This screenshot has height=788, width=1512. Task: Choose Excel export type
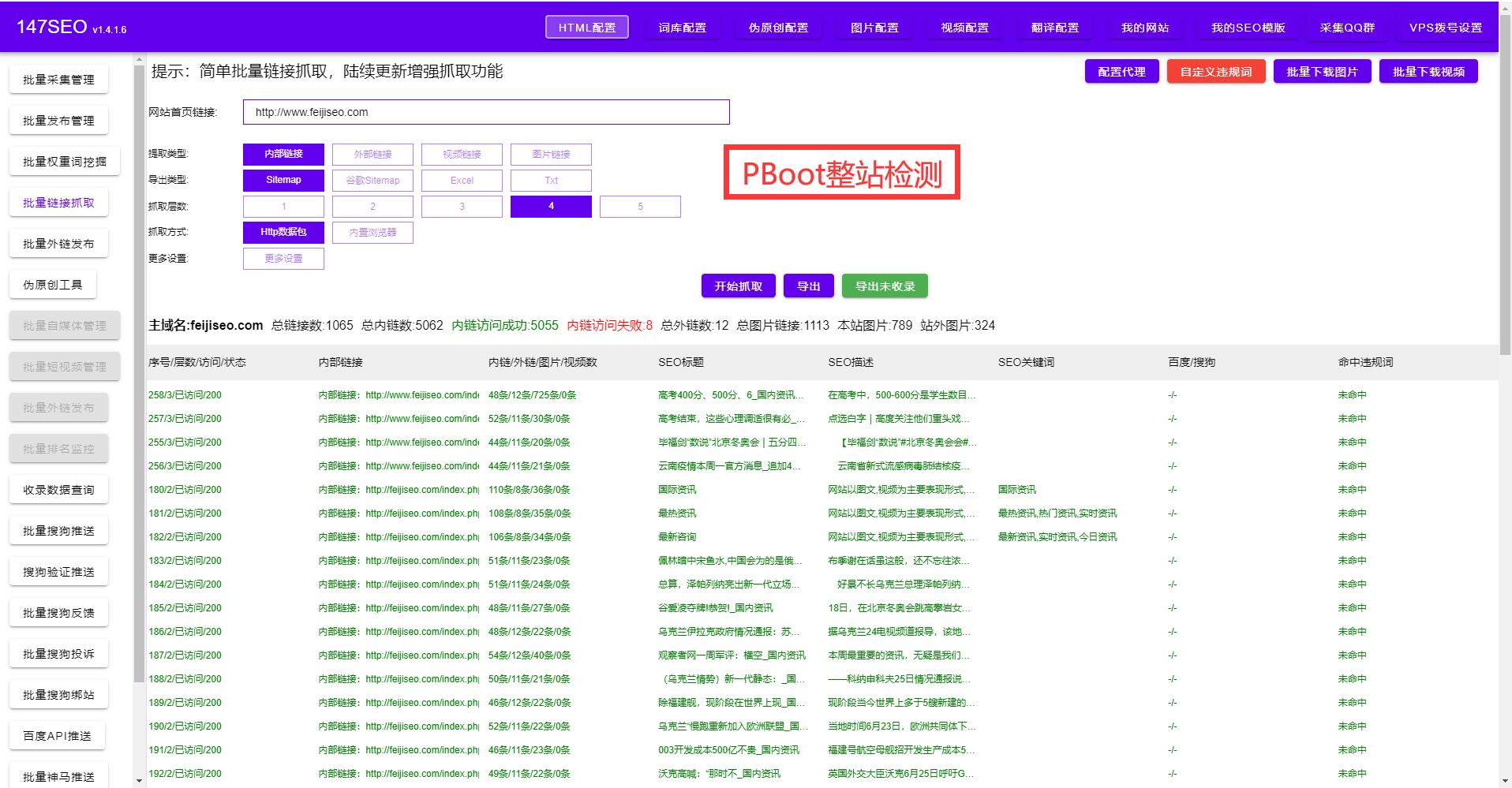click(462, 180)
